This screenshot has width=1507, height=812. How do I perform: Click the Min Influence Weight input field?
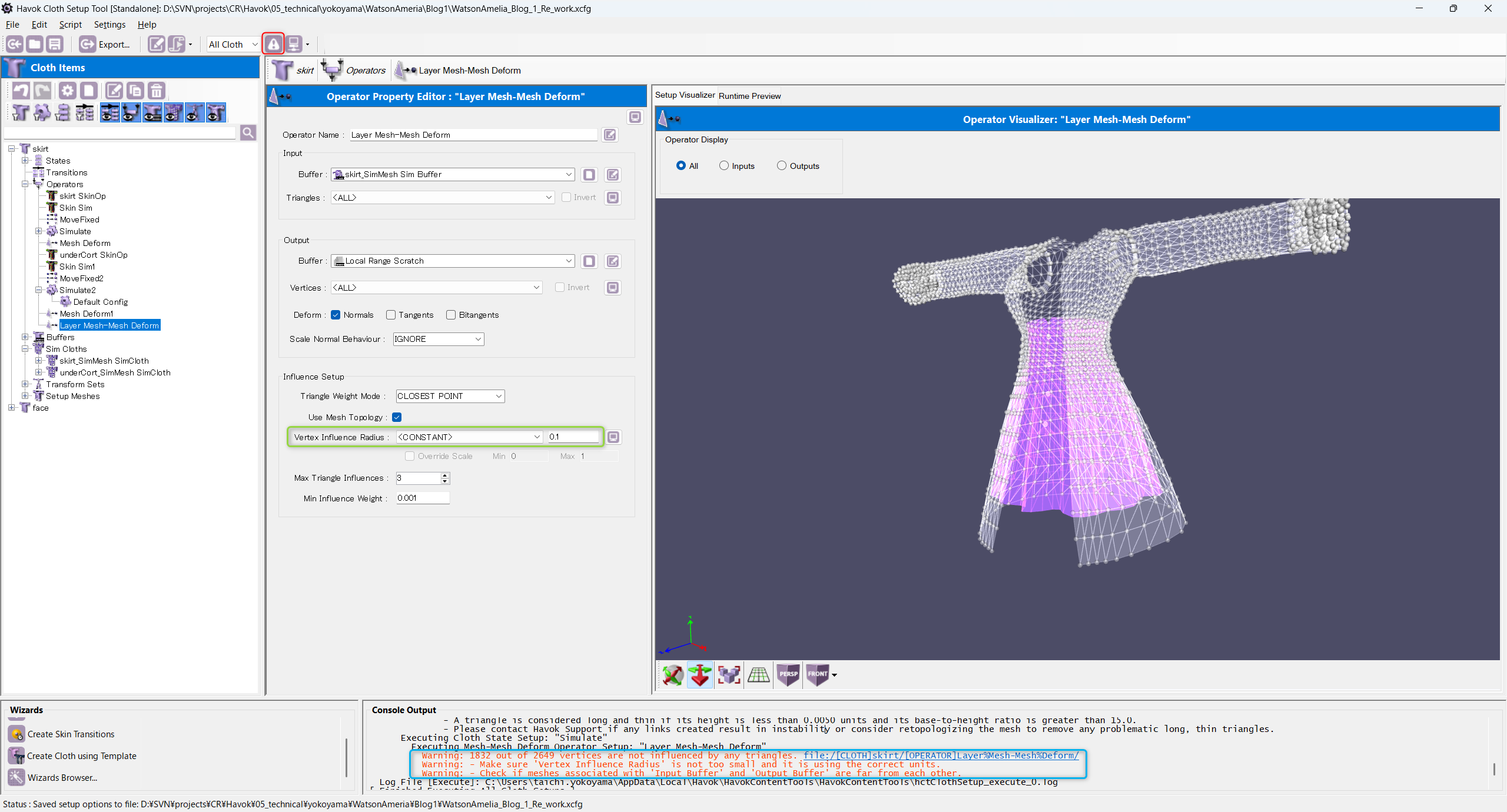(x=423, y=498)
